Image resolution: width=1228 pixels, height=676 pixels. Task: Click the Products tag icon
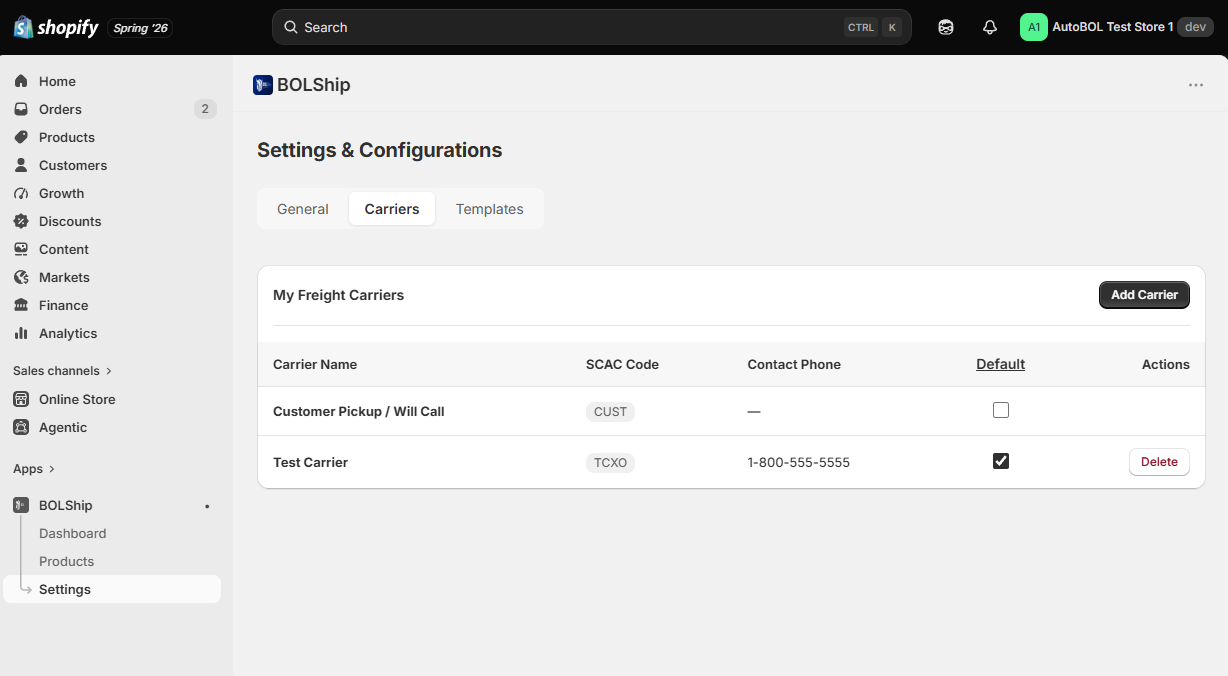(x=21, y=137)
